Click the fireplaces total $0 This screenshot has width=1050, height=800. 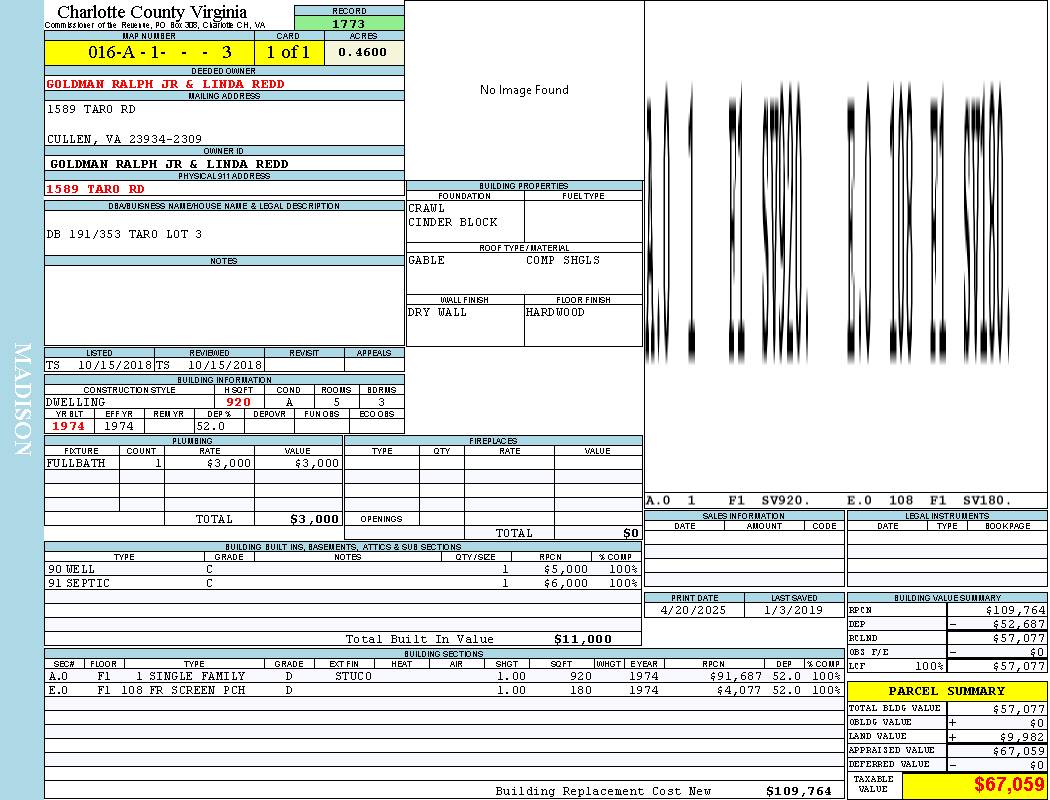[631, 533]
